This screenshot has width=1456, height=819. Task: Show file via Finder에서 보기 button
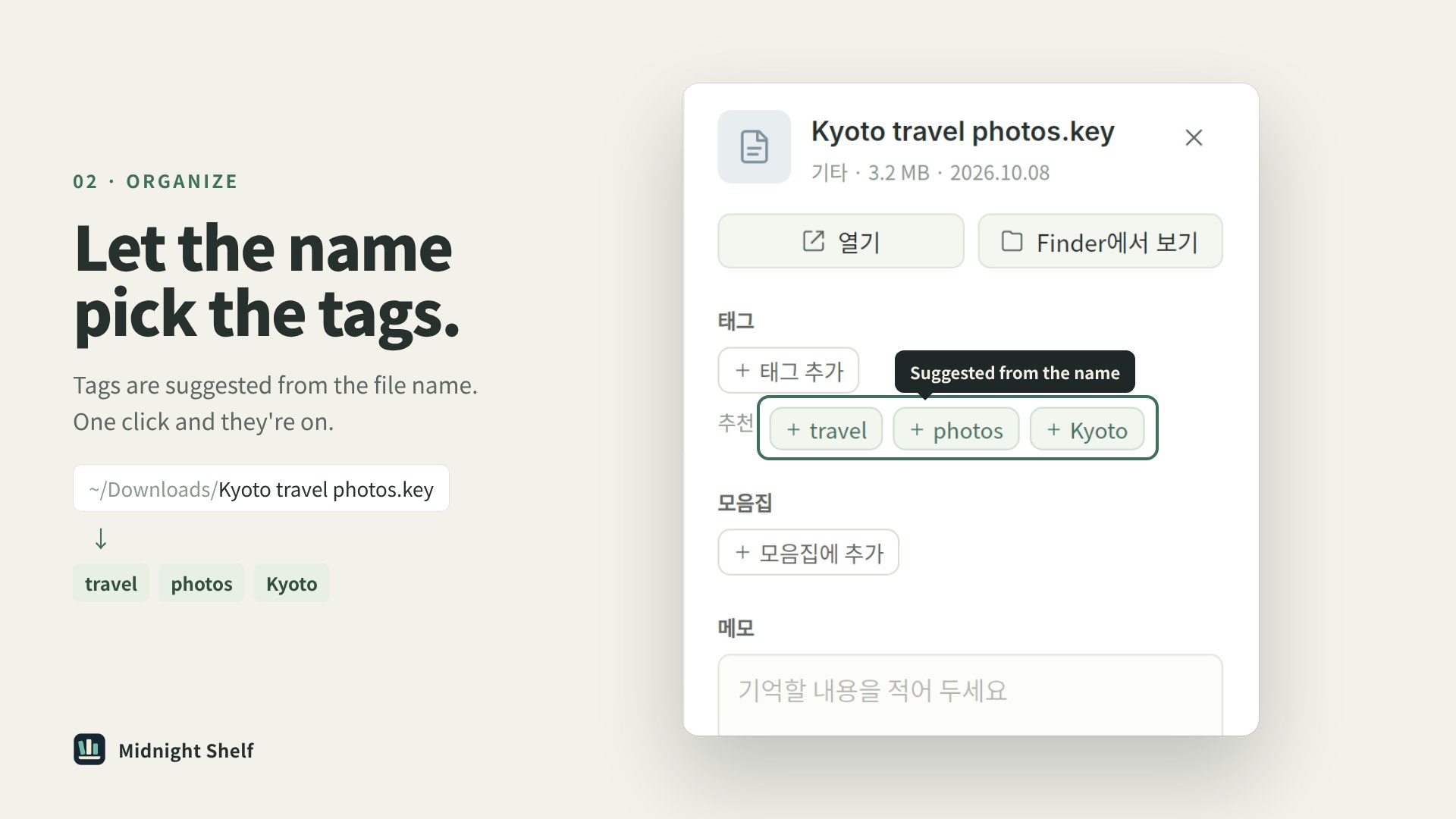(1100, 241)
